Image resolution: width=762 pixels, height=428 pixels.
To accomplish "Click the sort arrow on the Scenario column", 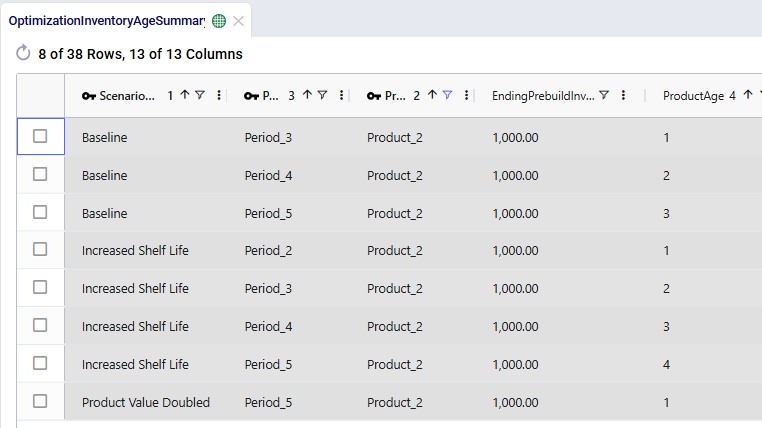I will 185,95.
